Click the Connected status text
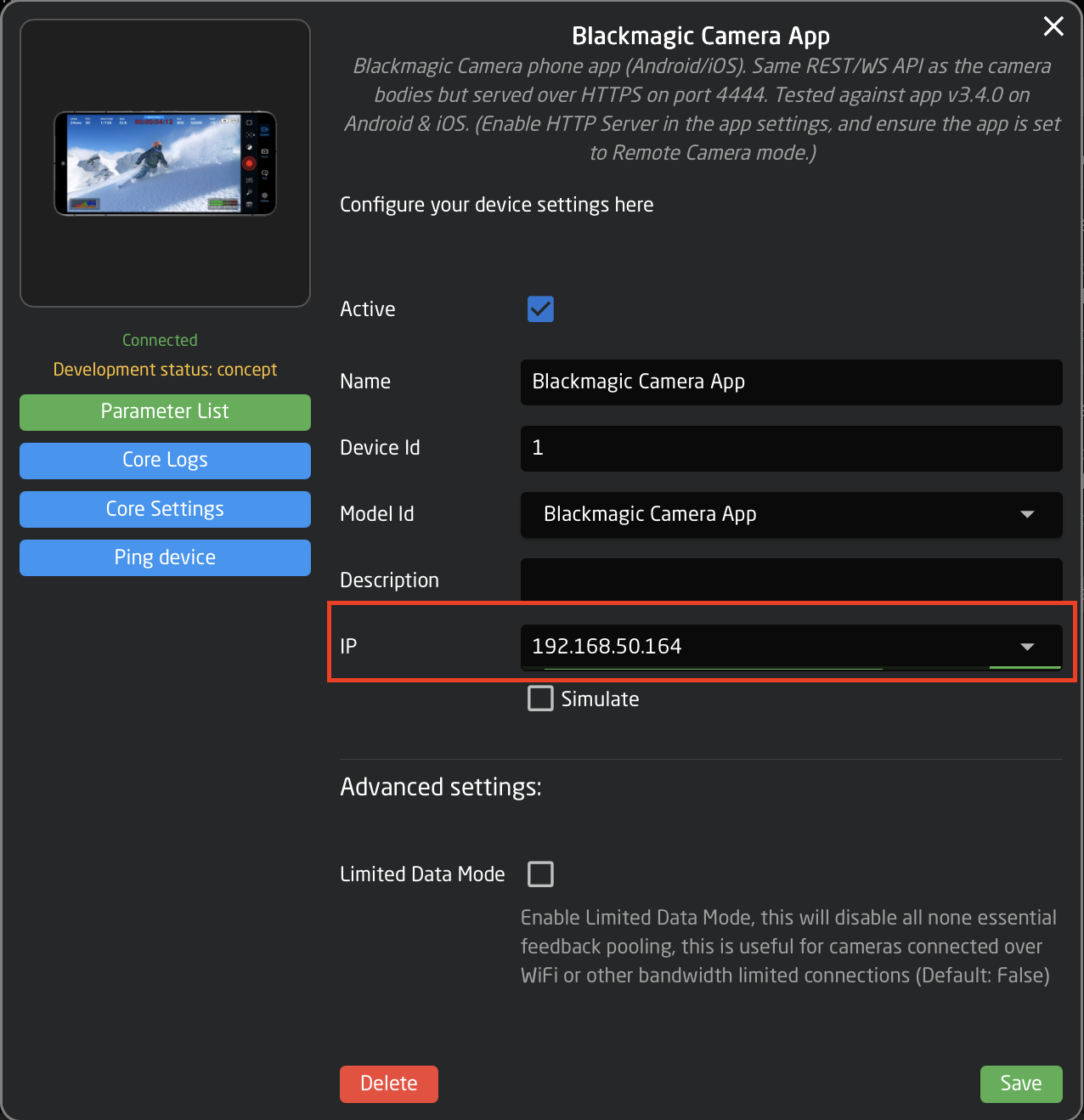The height and width of the screenshot is (1120, 1084). point(160,340)
